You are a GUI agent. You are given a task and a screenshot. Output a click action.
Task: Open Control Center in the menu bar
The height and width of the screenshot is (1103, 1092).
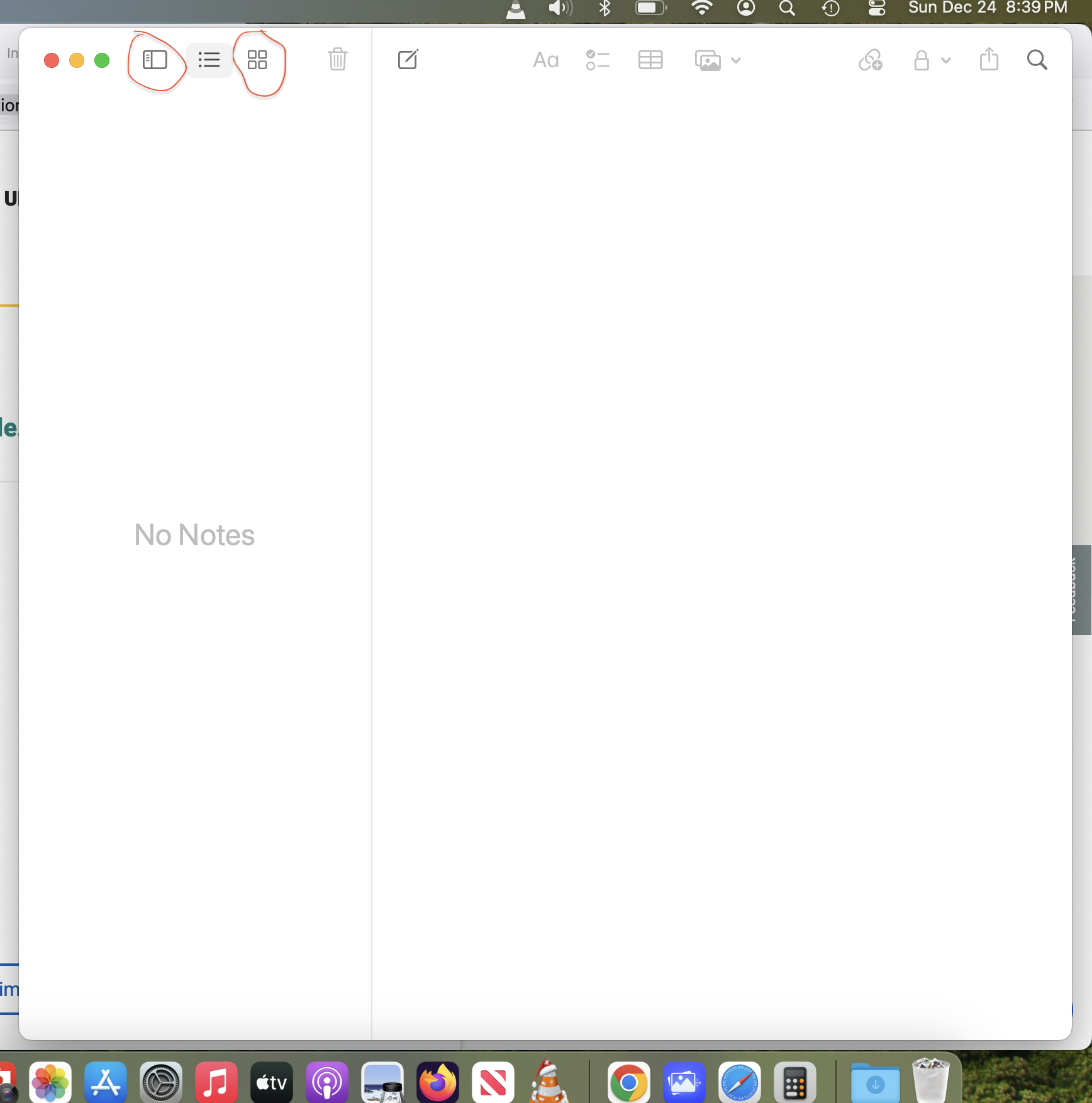point(876,9)
